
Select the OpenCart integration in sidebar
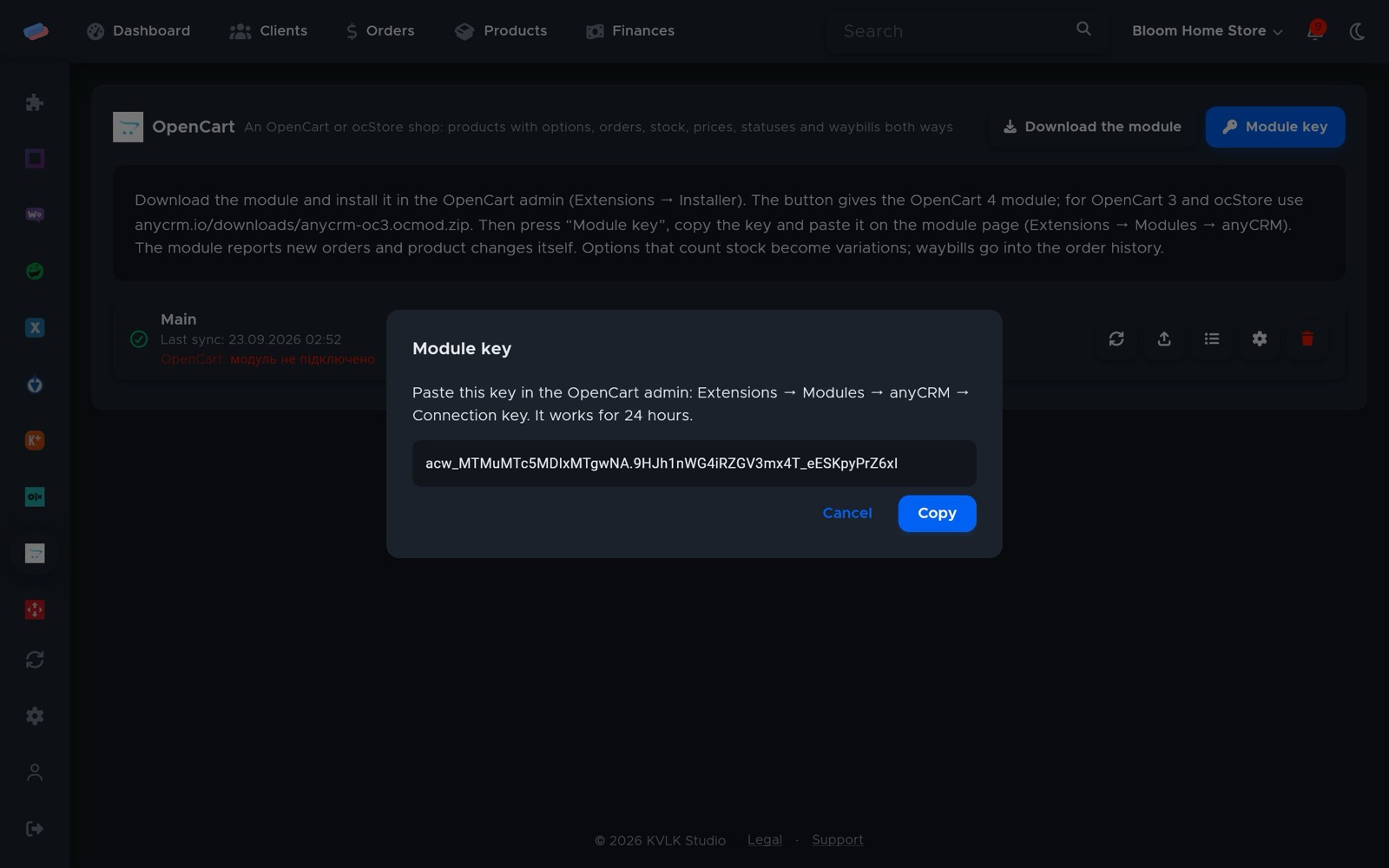pos(35,553)
